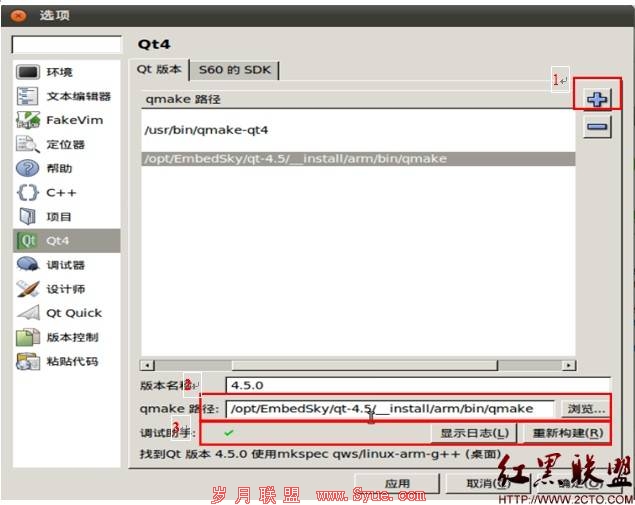Select /usr/bin/qmake-qt4 entry in list
This screenshot has height=505, width=635.
click(358, 130)
